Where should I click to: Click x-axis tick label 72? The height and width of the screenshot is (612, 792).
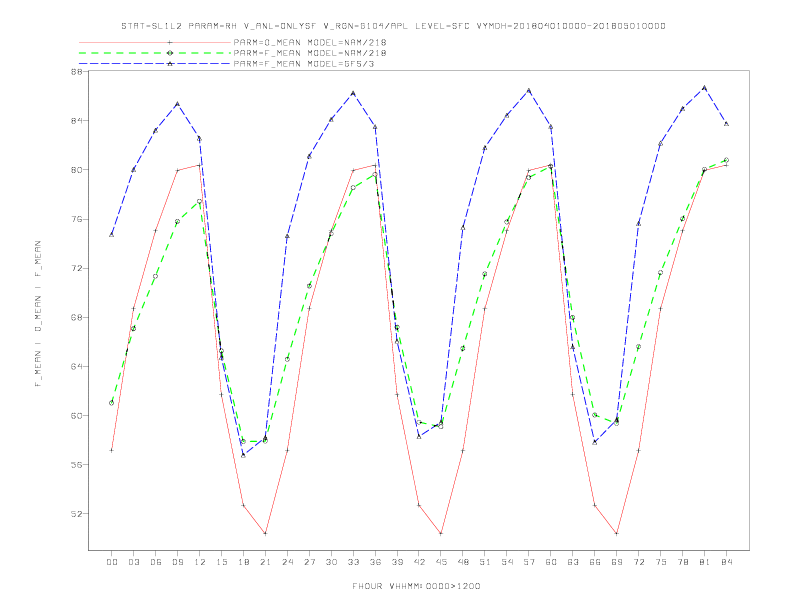638,562
